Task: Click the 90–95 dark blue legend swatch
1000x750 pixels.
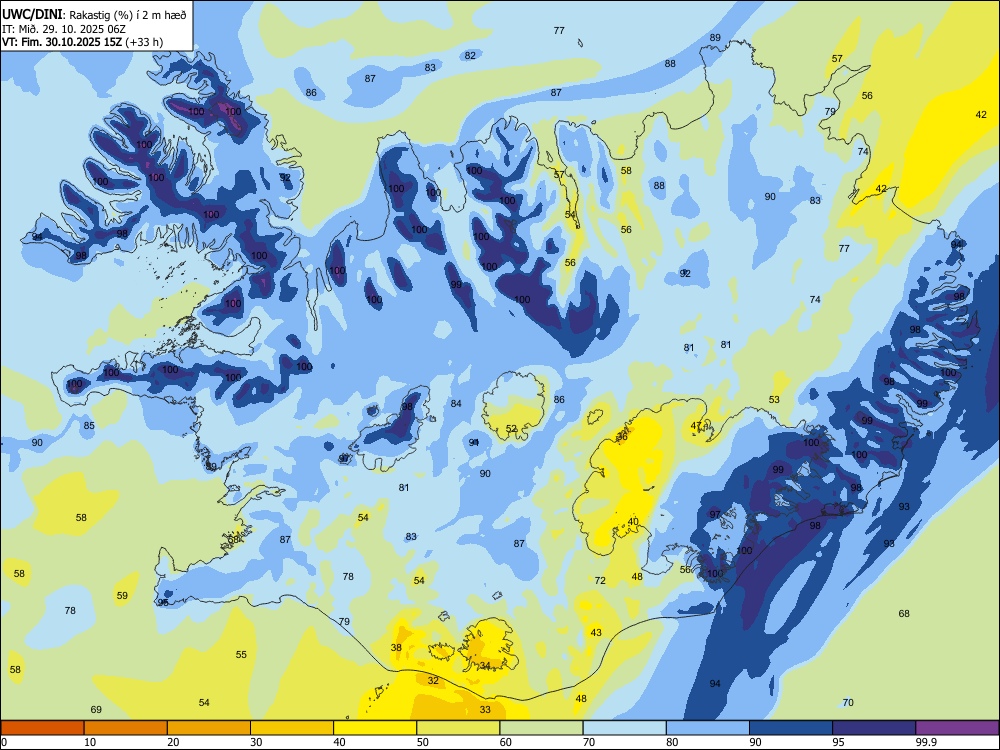Action: [x=791, y=728]
